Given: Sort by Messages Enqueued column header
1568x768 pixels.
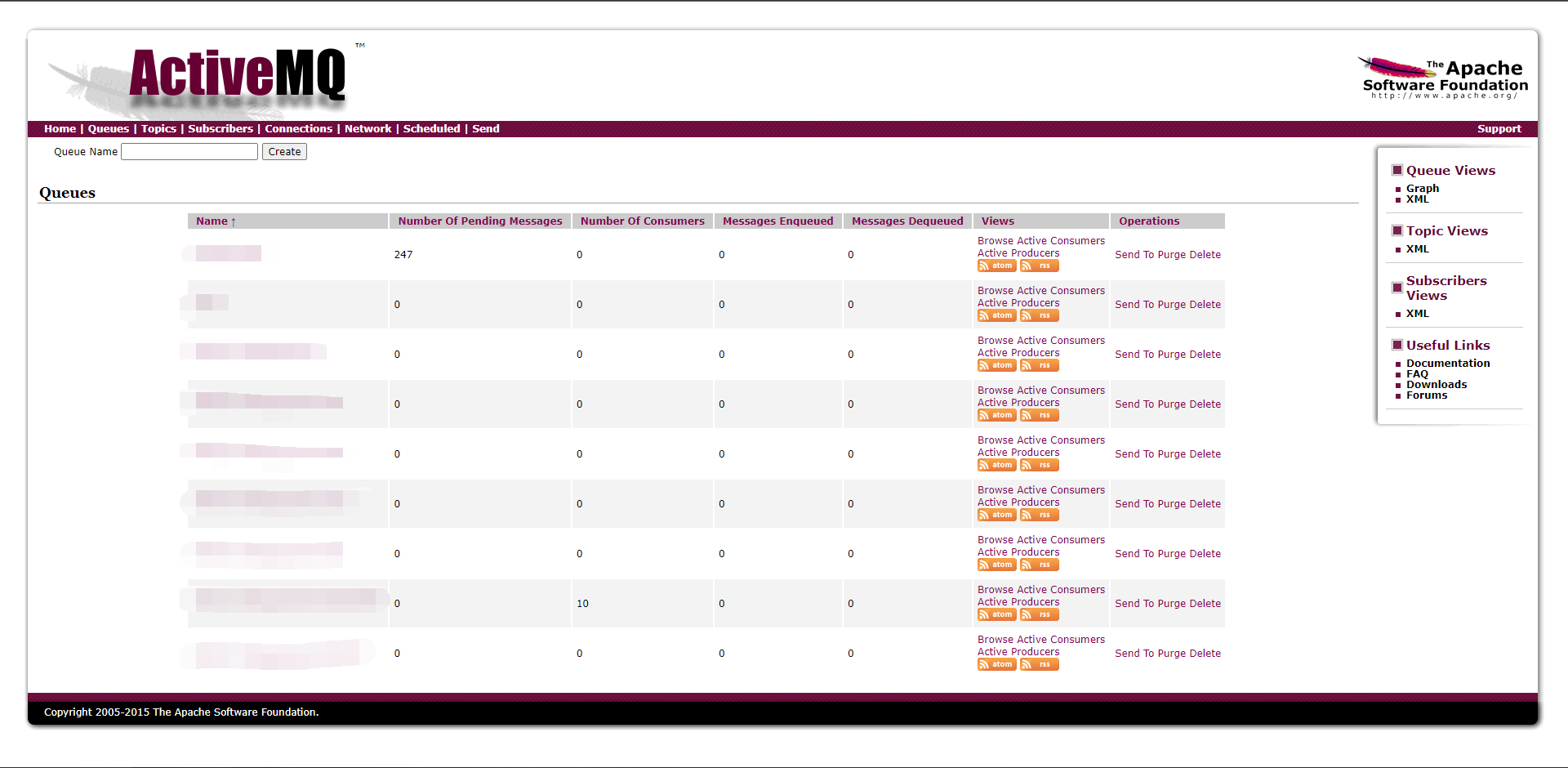Looking at the screenshot, I should click(x=778, y=221).
